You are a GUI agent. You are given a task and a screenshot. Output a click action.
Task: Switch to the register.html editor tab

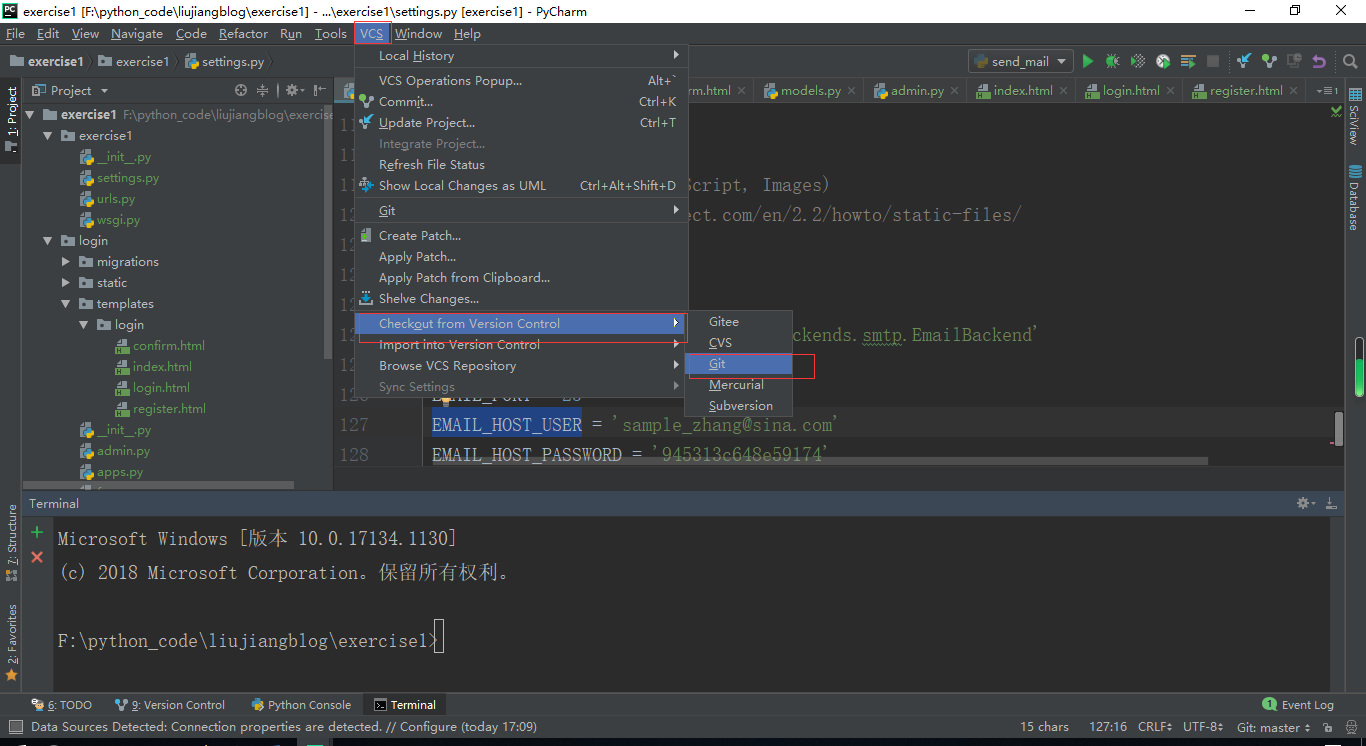(1245, 90)
